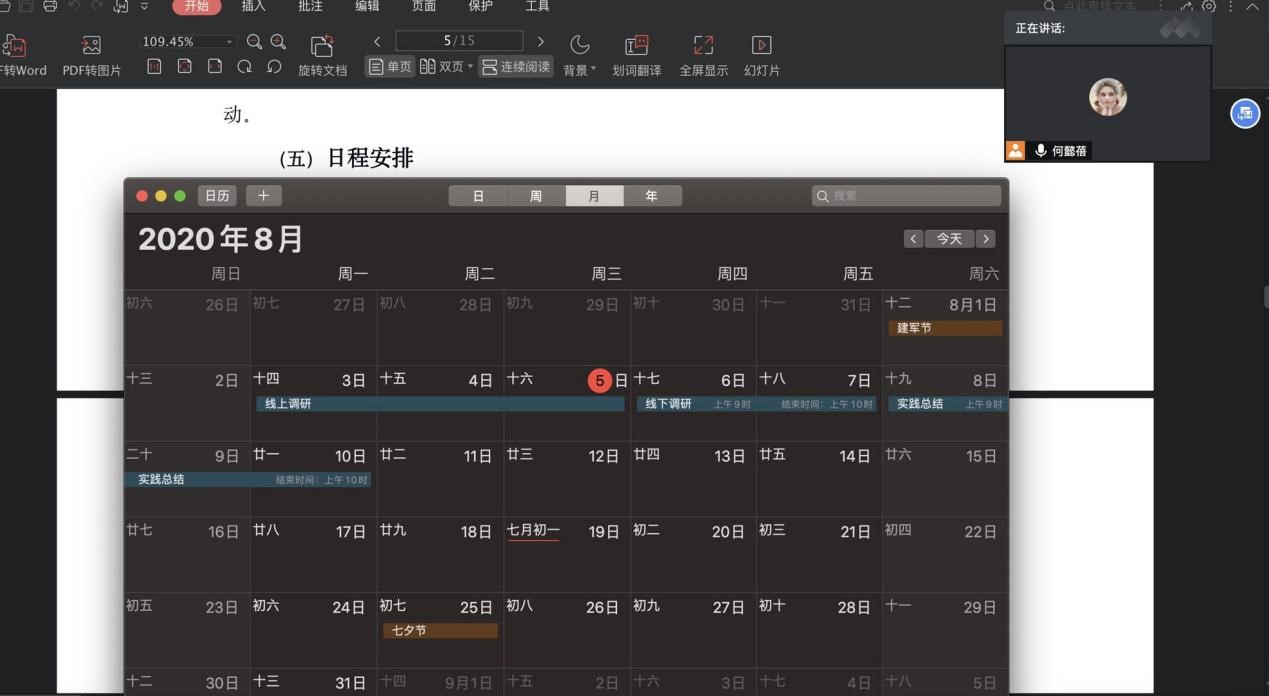Click the calendar 搜索 search field
1269x696 pixels.
click(x=906, y=196)
